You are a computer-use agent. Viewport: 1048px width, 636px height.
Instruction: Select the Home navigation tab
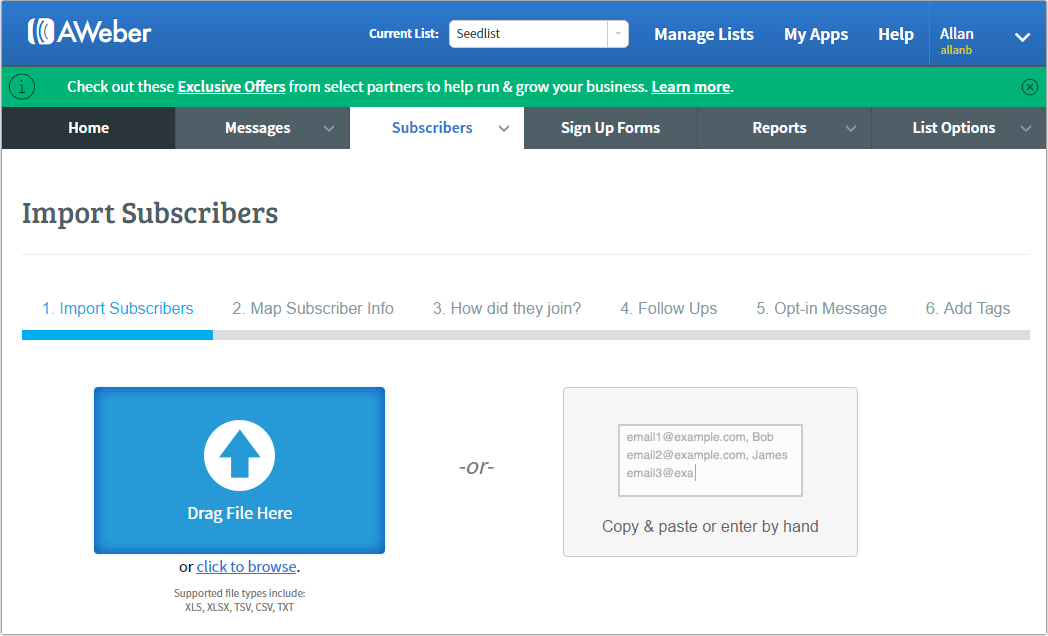click(x=88, y=128)
